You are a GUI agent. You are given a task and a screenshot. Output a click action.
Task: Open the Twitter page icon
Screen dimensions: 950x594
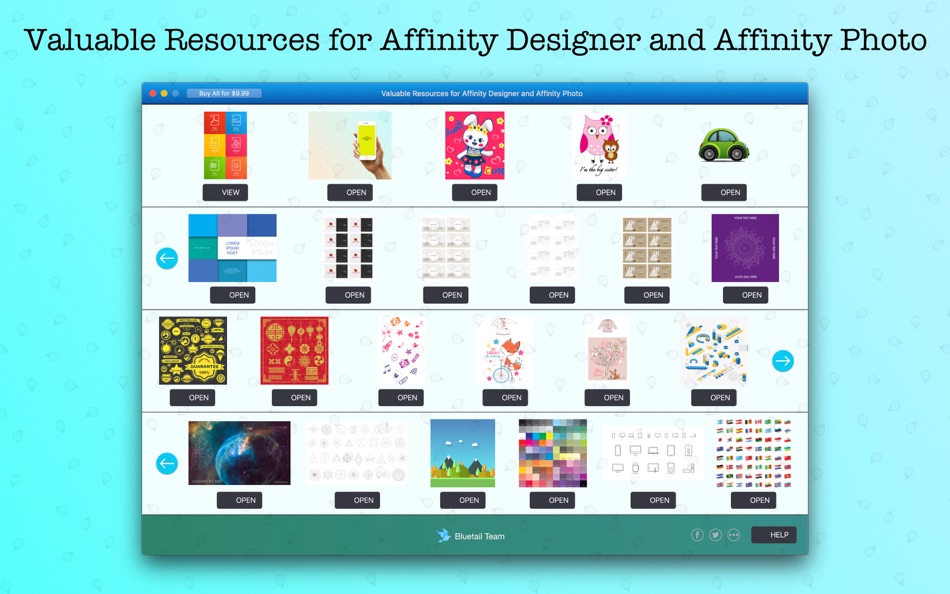(x=716, y=535)
